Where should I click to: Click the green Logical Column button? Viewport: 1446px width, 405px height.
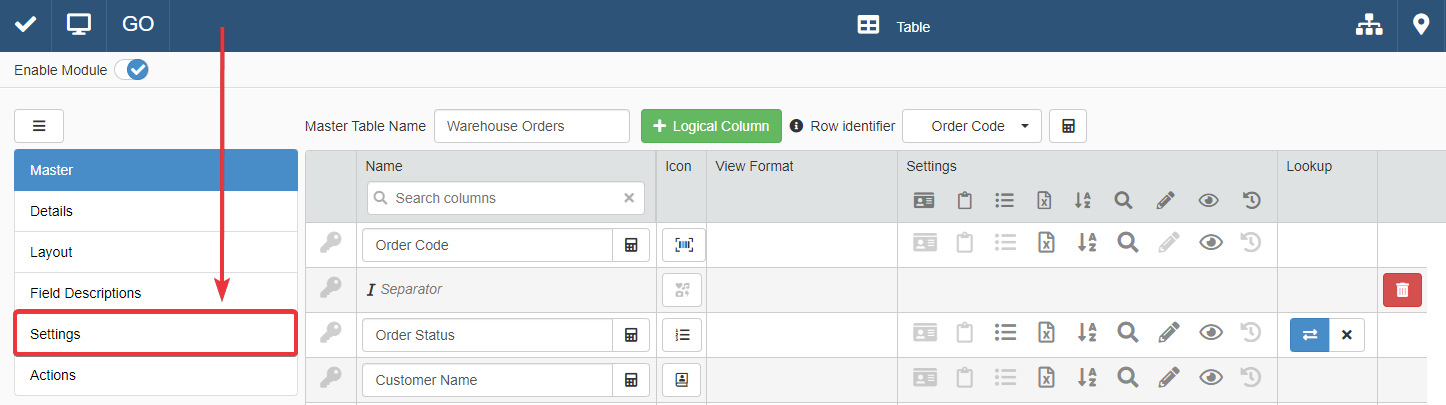(x=710, y=126)
